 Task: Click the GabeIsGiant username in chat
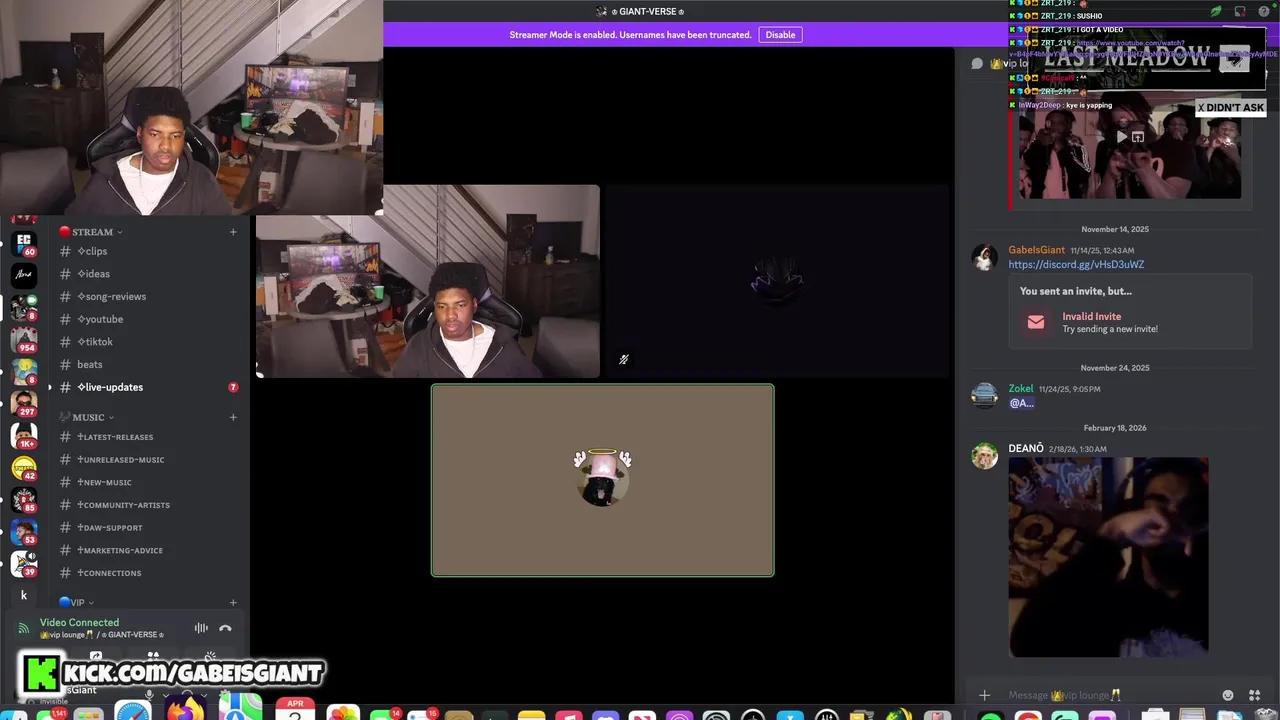tap(1036, 250)
